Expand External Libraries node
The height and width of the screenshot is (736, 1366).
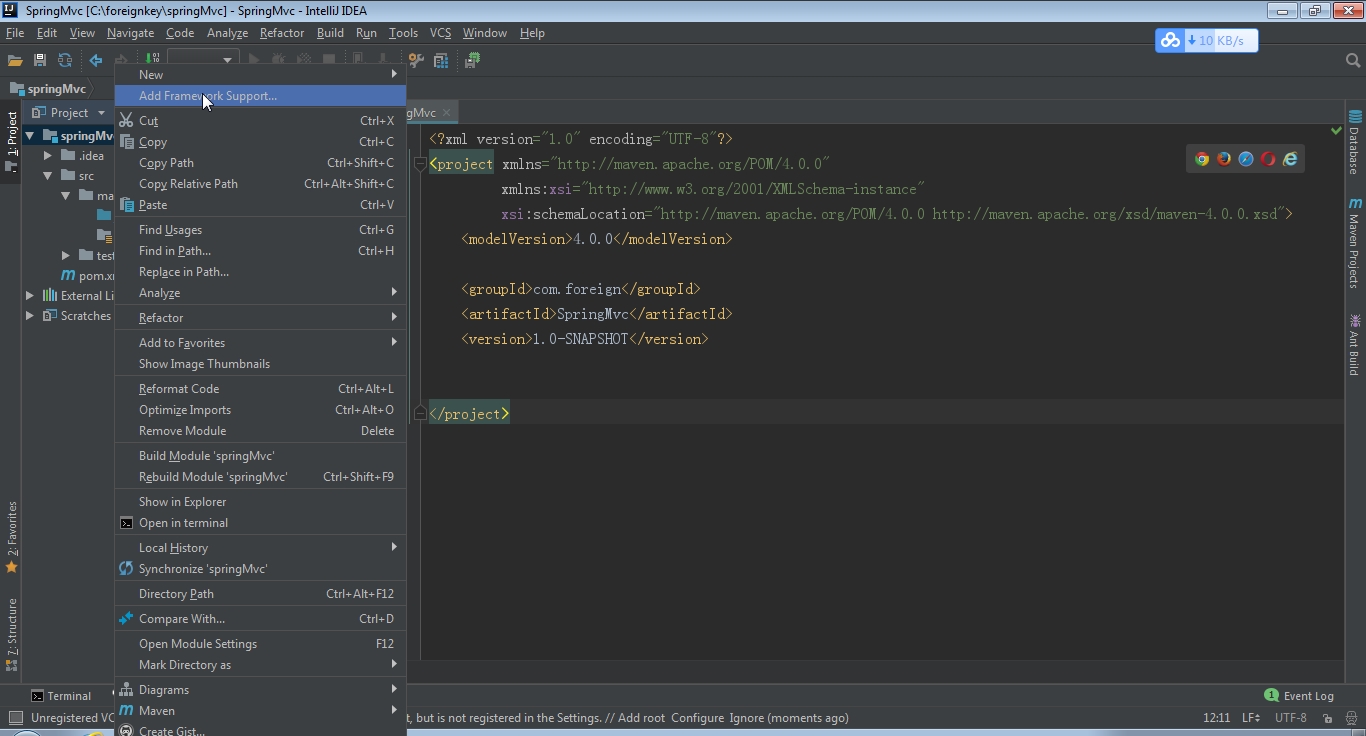30,296
